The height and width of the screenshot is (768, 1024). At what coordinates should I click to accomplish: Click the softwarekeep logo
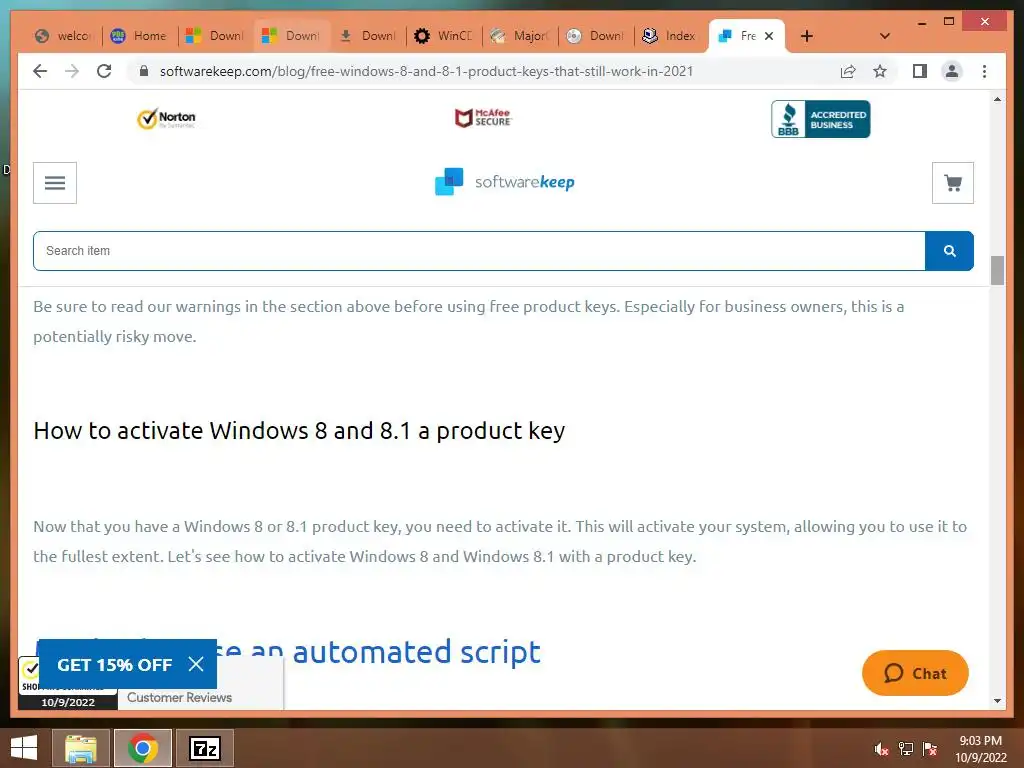[505, 182]
